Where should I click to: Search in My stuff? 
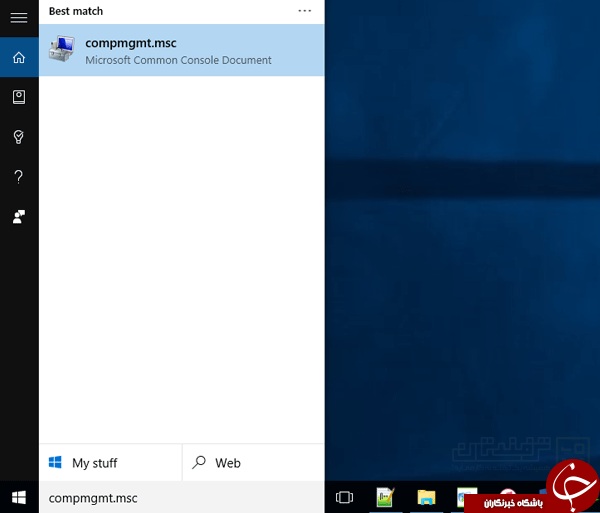(x=111, y=463)
